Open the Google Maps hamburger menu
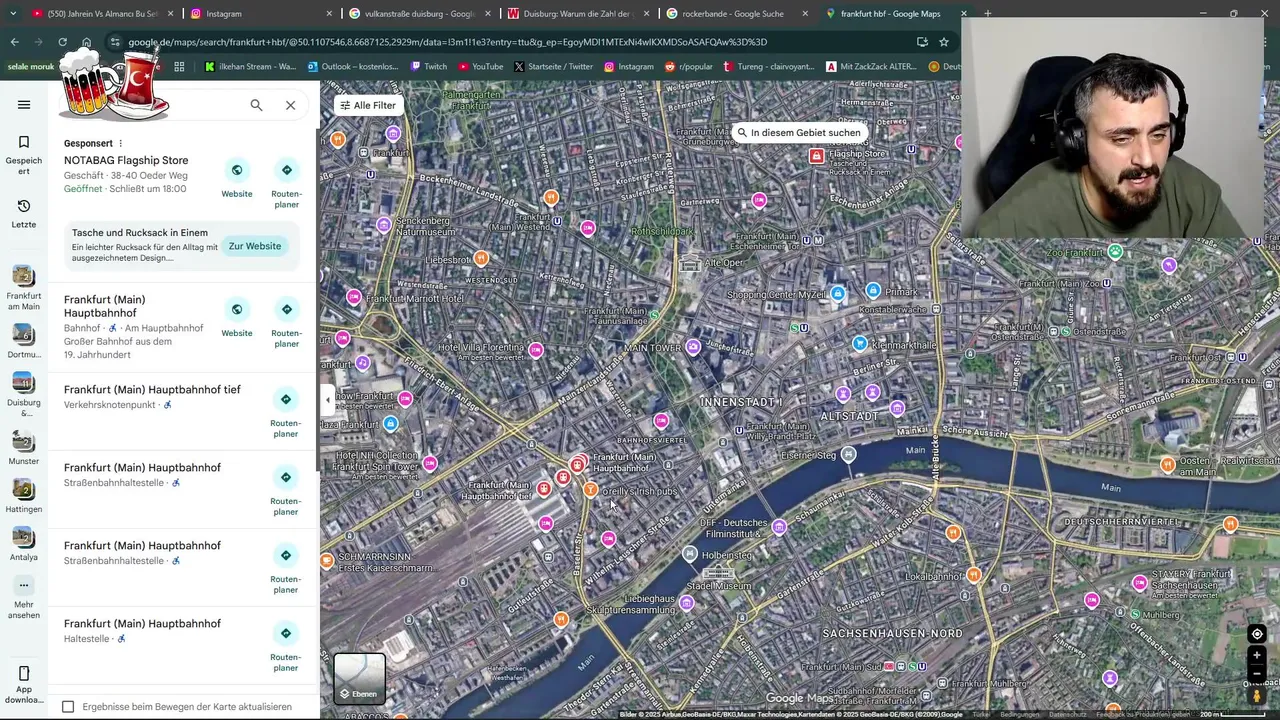The width and height of the screenshot is (1280, 720). [24, 105]
